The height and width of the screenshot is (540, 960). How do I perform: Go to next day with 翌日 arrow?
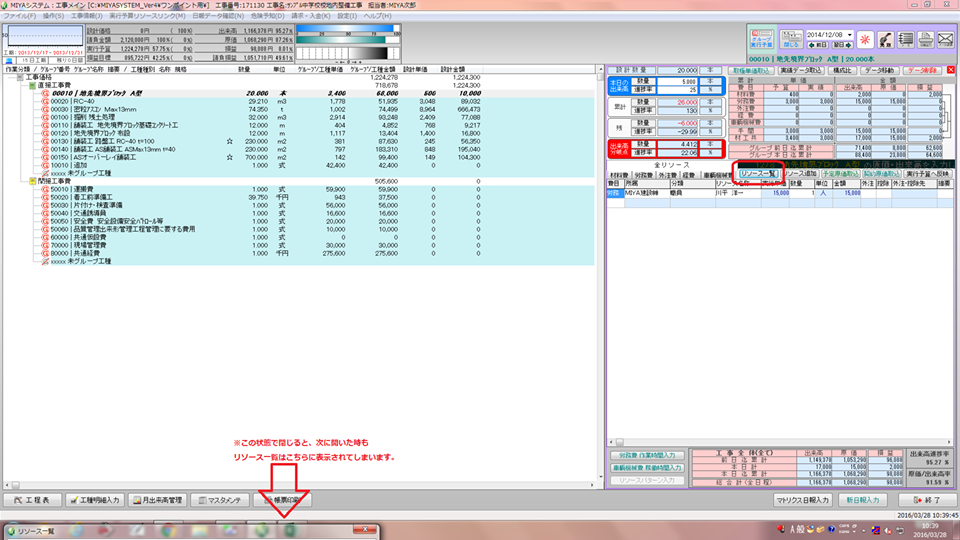[842, 45]
